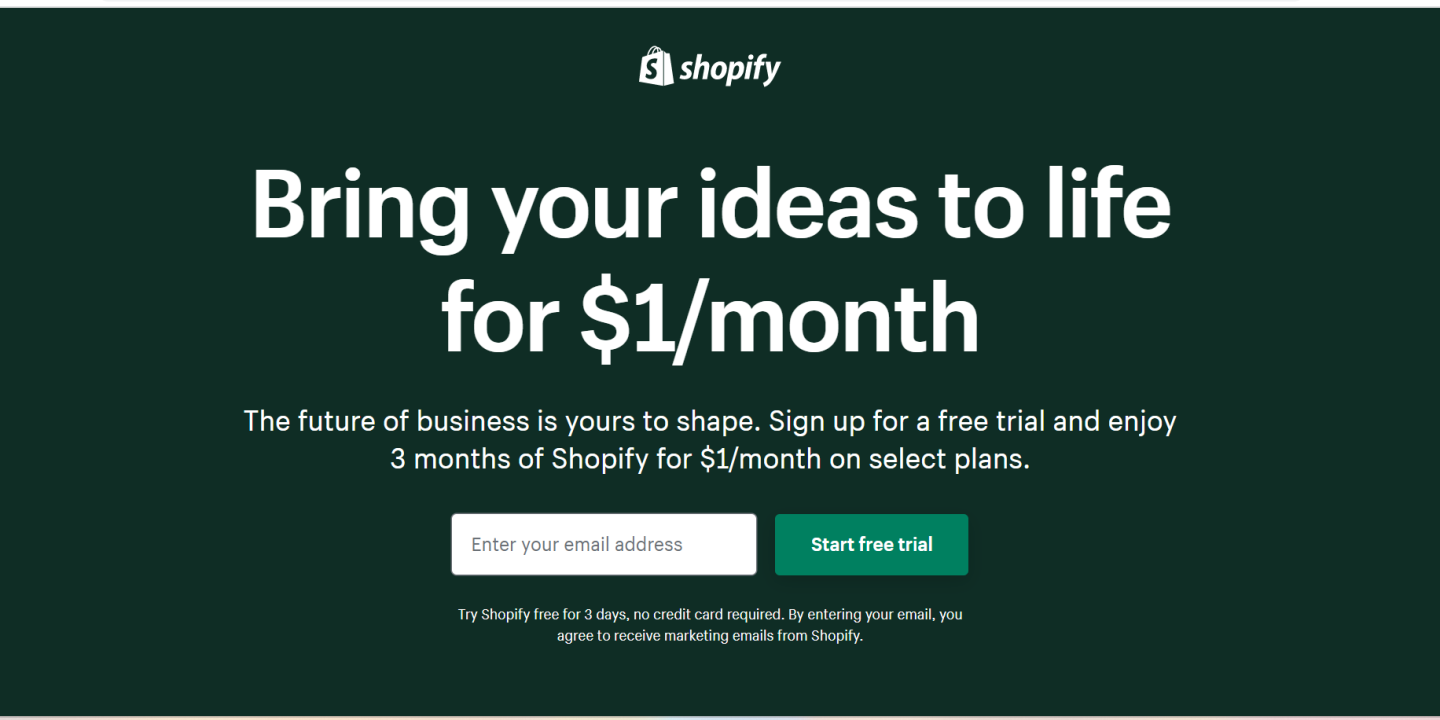Screen dimensions: 1440x720
Task: Click 'agree to receive marketing emails' disclaimer line
Action: [x=710, y=635]
